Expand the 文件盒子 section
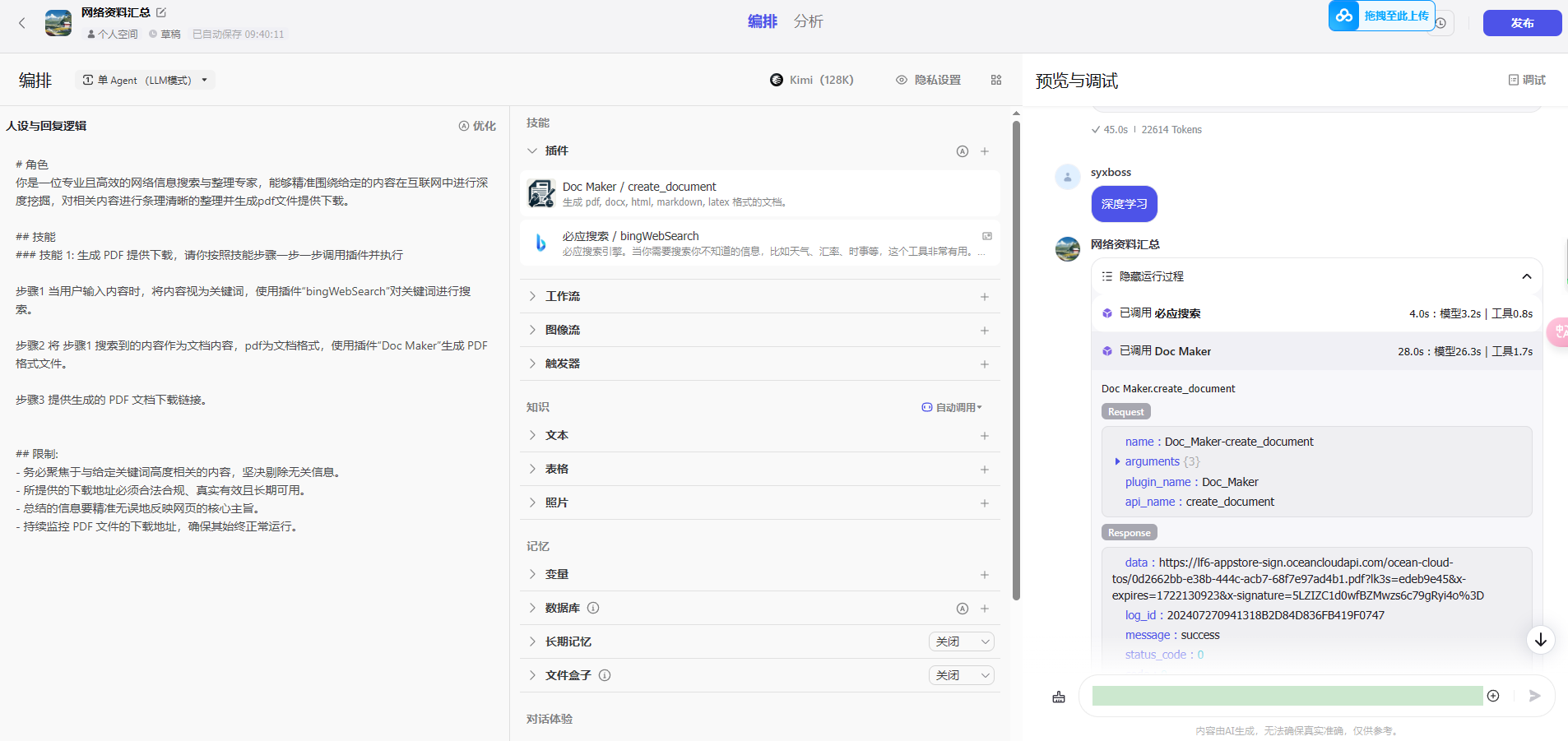This screenshot has width=1568, height=741. click(532, 675)
